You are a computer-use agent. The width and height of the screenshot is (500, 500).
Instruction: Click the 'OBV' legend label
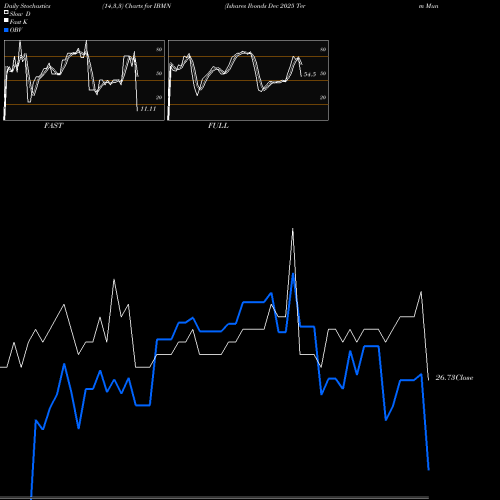tap(16, 30)
